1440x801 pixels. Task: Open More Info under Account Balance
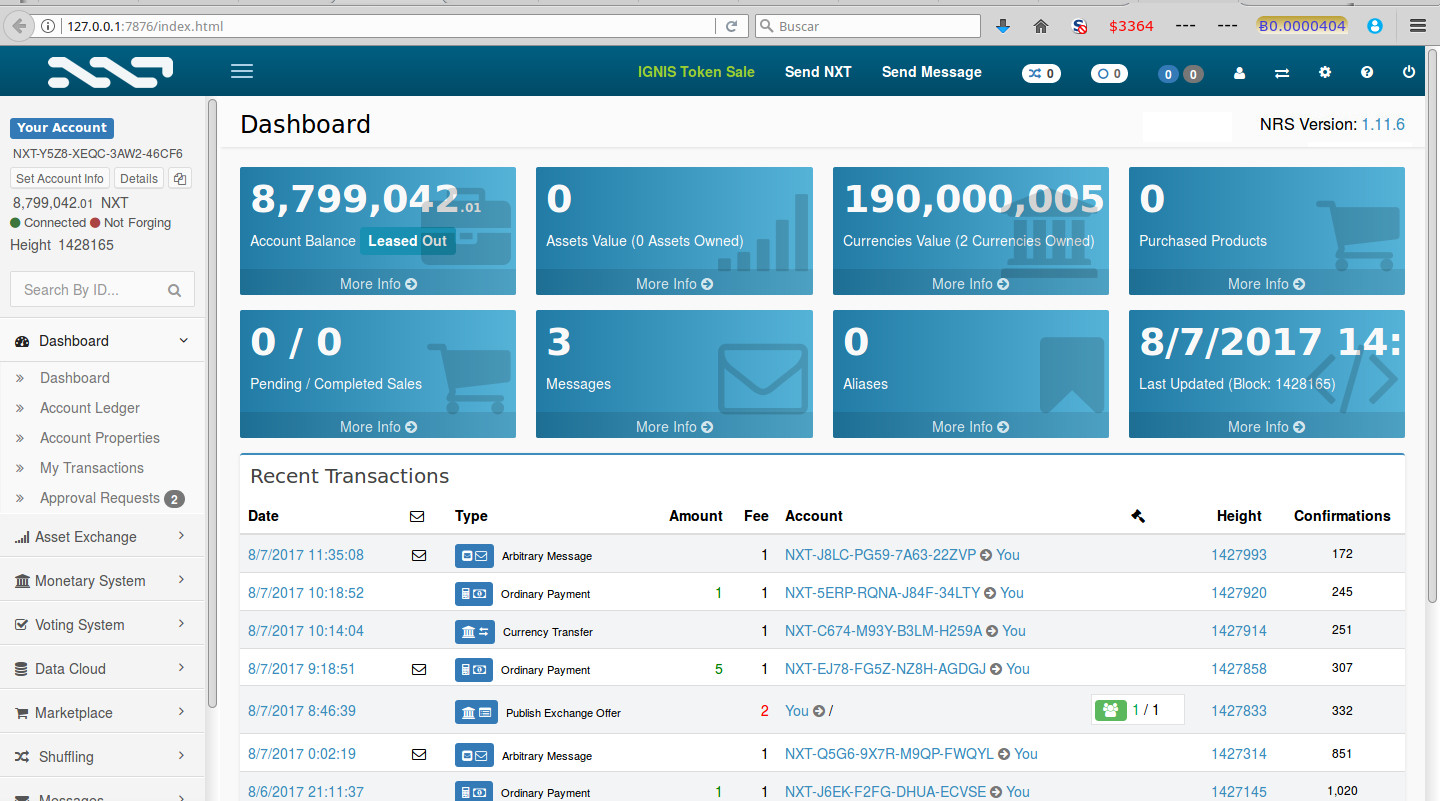pyautogui.click(x=378, y=284)
